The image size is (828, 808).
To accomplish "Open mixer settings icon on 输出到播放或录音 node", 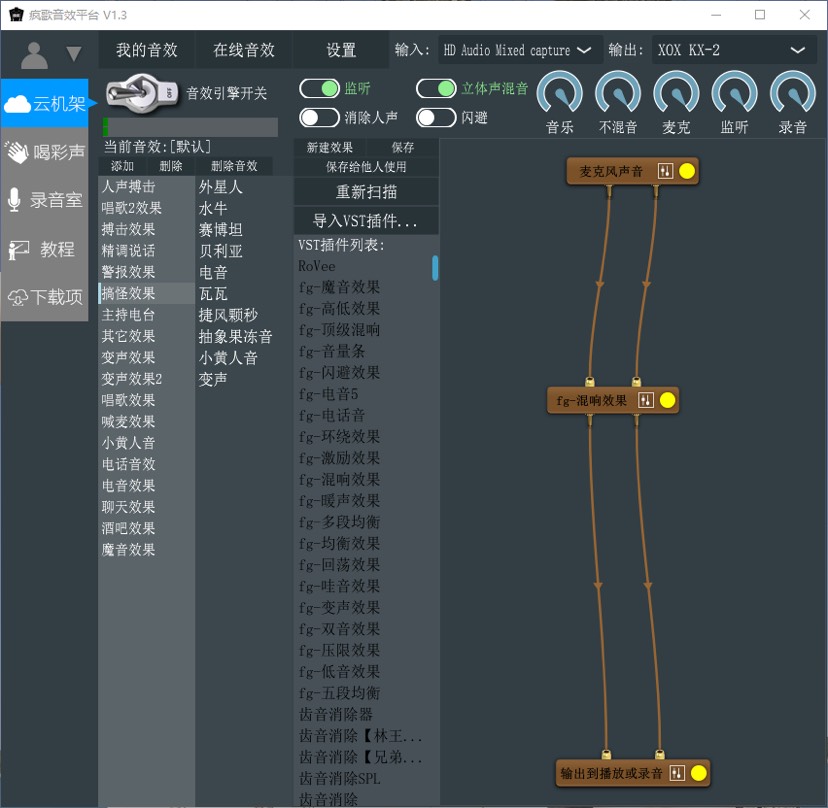I will coord(677,774).
